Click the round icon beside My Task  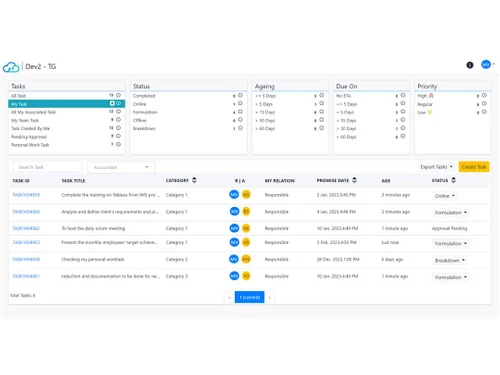(x=118, y=103)
